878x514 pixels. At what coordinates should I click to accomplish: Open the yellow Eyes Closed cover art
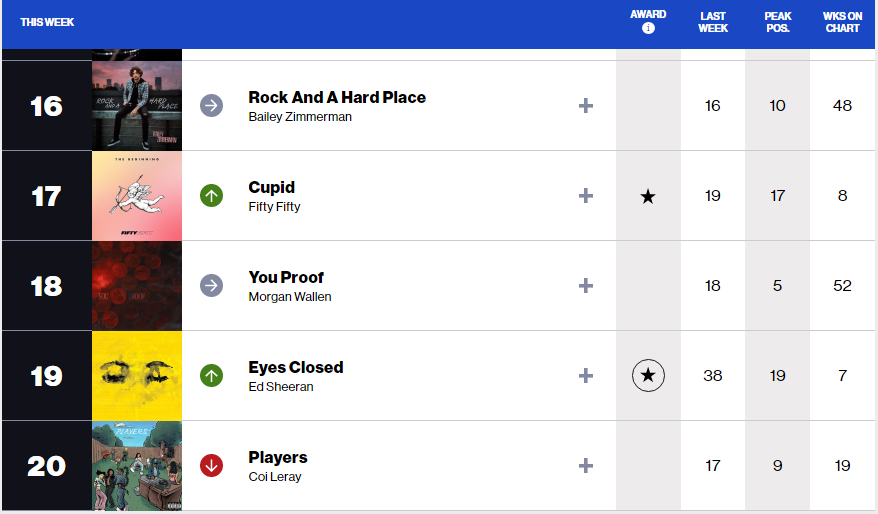click(137, 376)
